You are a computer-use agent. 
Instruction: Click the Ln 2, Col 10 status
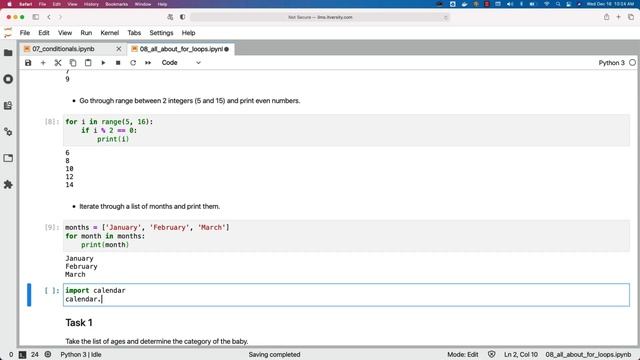click(x=521, y=355)
